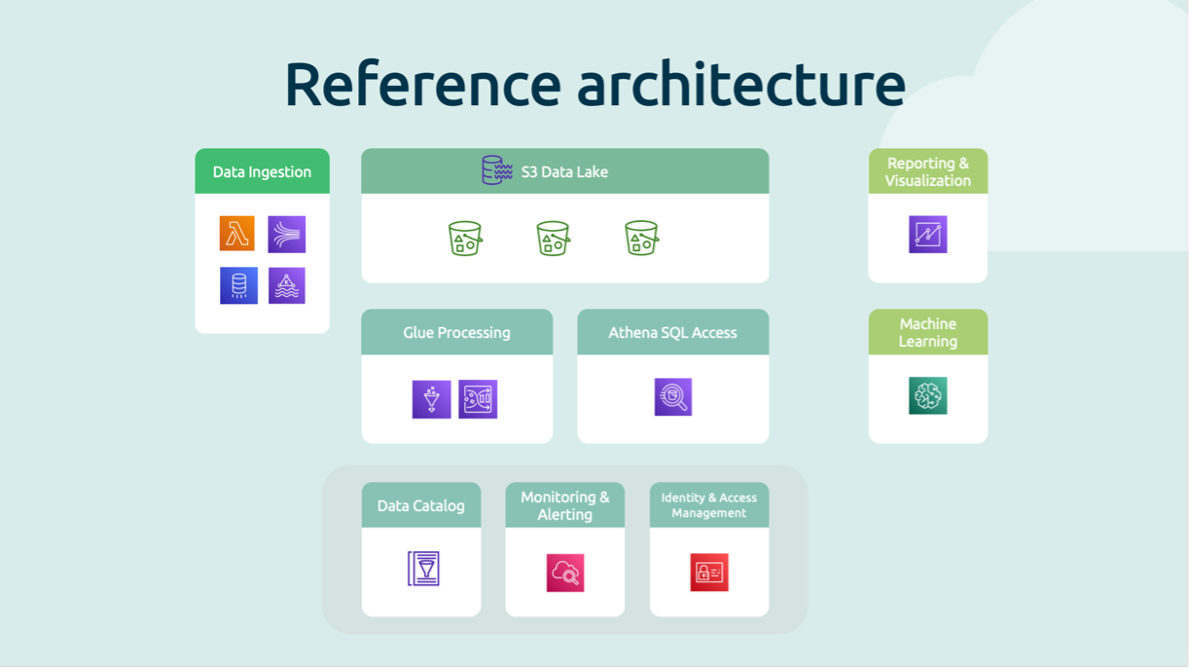Click the Reference architecture slide title
1191x672 pixels.
tap(595, 84)
